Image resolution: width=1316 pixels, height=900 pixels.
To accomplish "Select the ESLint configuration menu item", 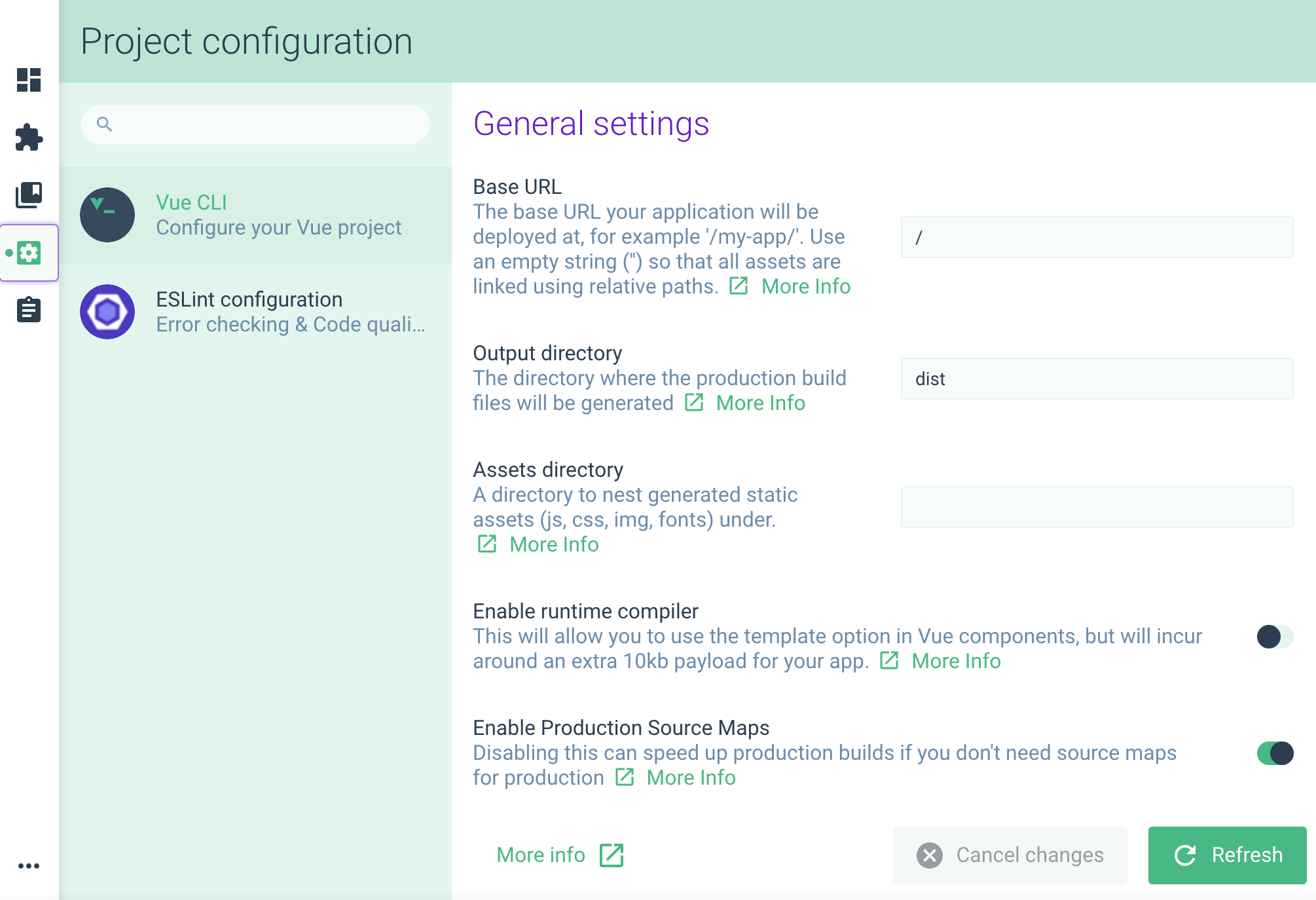I will coord(255,310).
